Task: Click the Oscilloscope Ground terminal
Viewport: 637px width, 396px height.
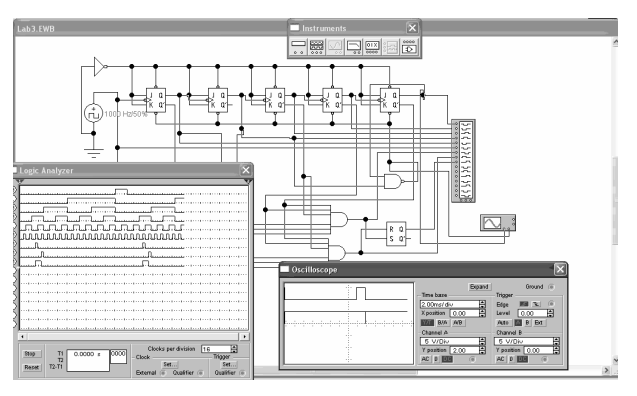Action: pos(551,287)
